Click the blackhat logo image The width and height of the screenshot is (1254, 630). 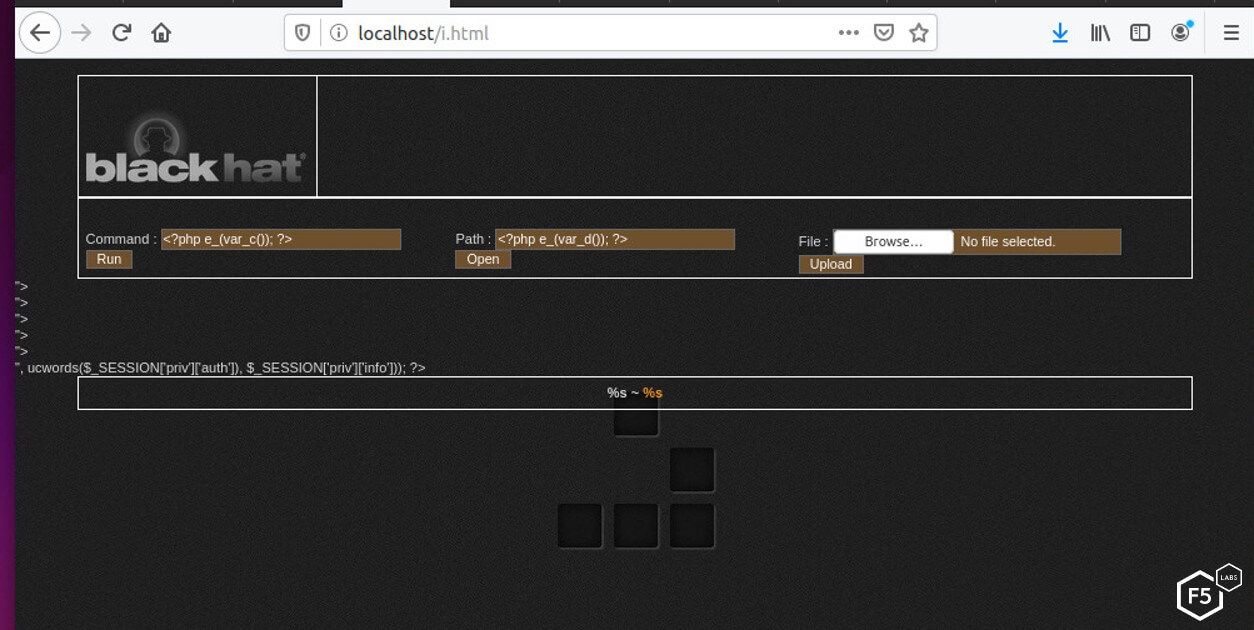coord(196,136)
